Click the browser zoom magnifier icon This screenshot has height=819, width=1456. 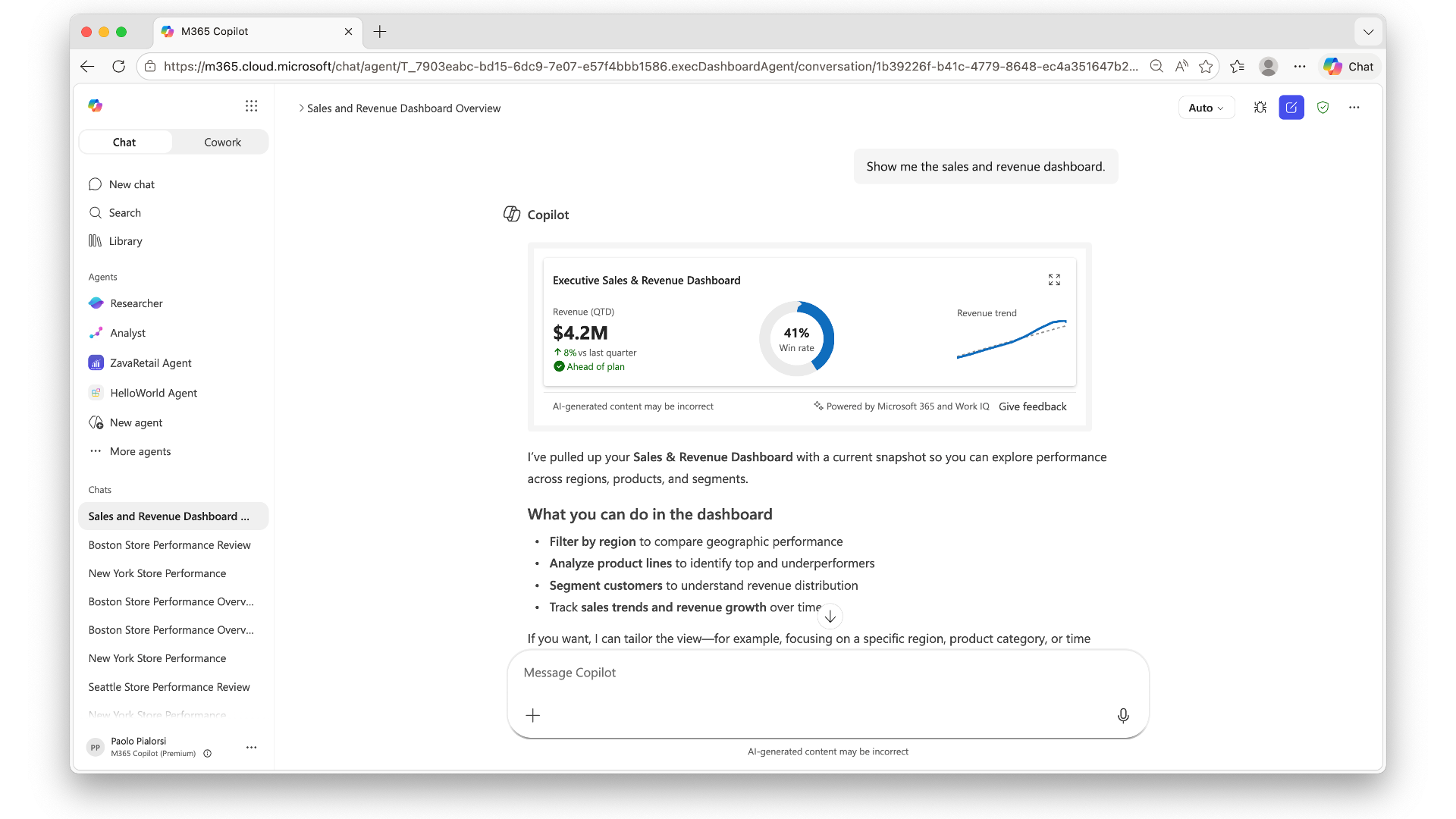pyautogui.click(x=1156, y=67)
